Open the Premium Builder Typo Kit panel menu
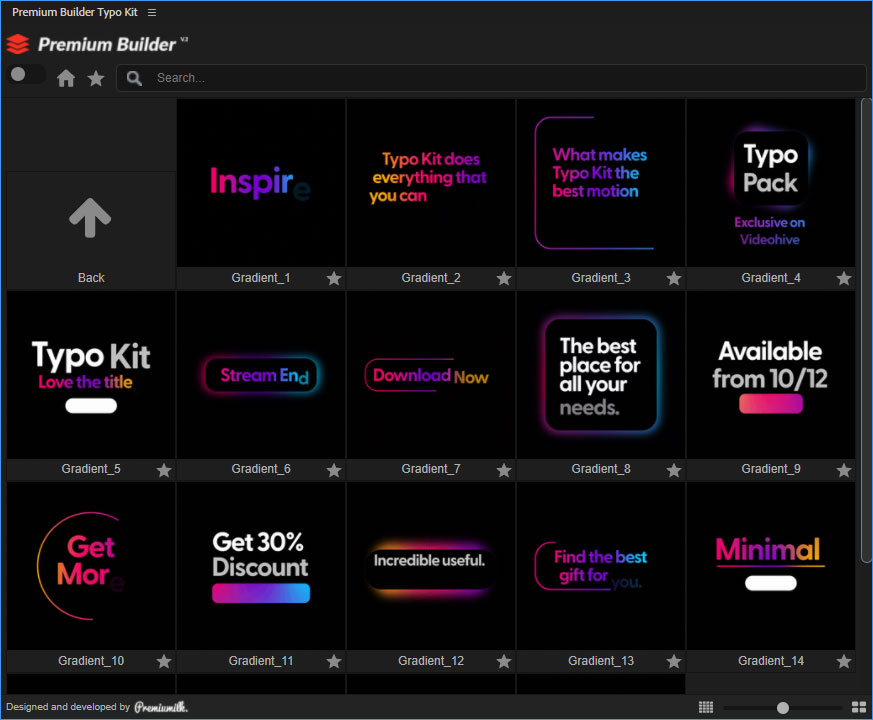The width and height of the screenshot is (873, 720). [152, 12]
